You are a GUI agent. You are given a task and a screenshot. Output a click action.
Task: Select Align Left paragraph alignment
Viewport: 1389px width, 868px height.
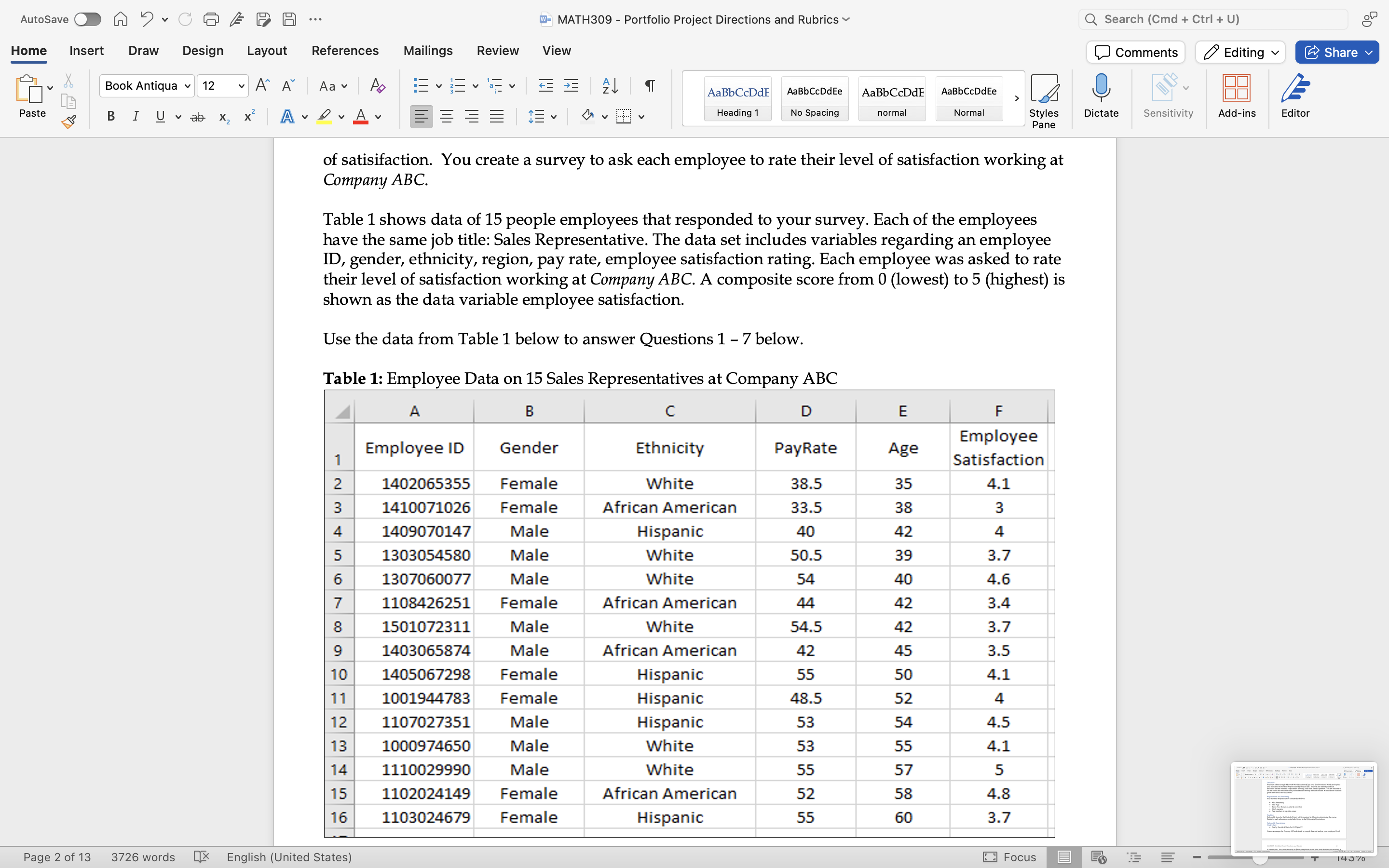click(422, 117)
